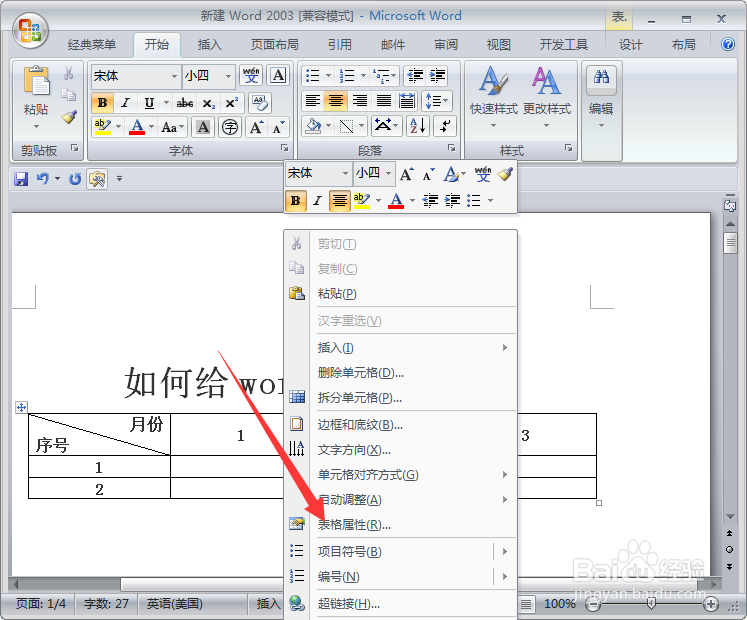Click Increase Indent in ribbon paragraph group
Screen dimensions: 747x620
(437, 75)
